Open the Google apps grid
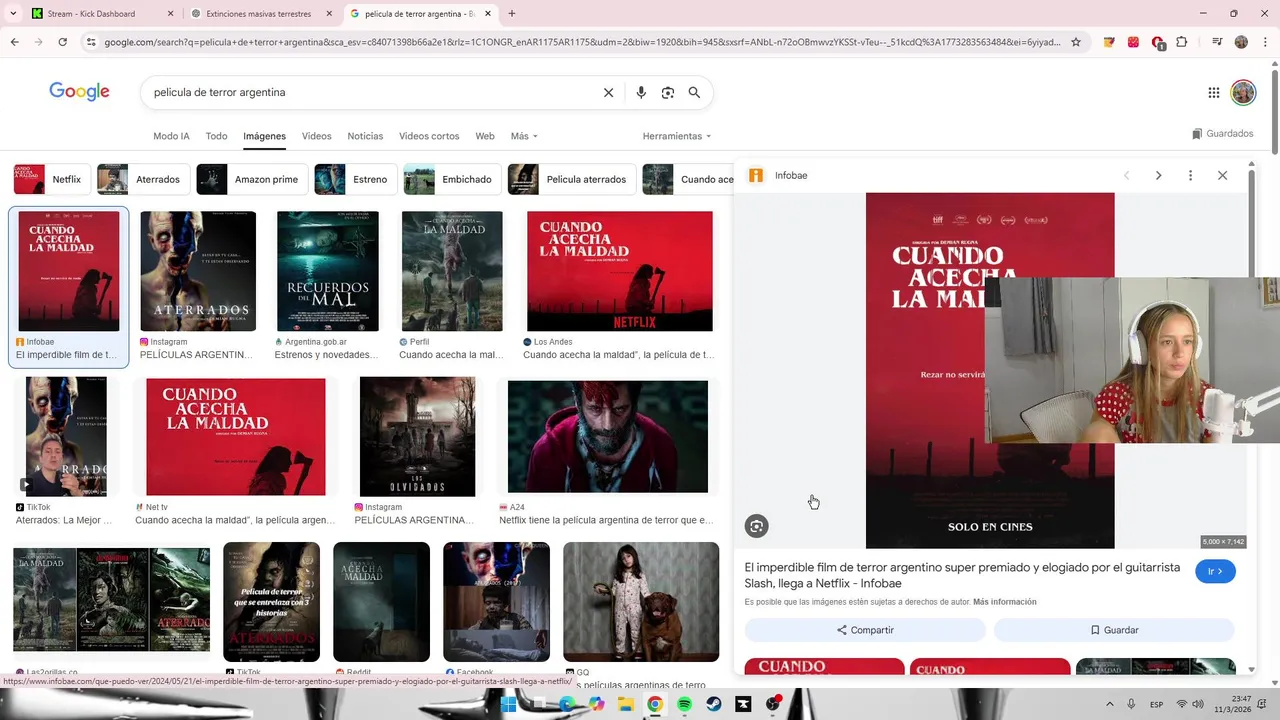 tap(1213, 93)
